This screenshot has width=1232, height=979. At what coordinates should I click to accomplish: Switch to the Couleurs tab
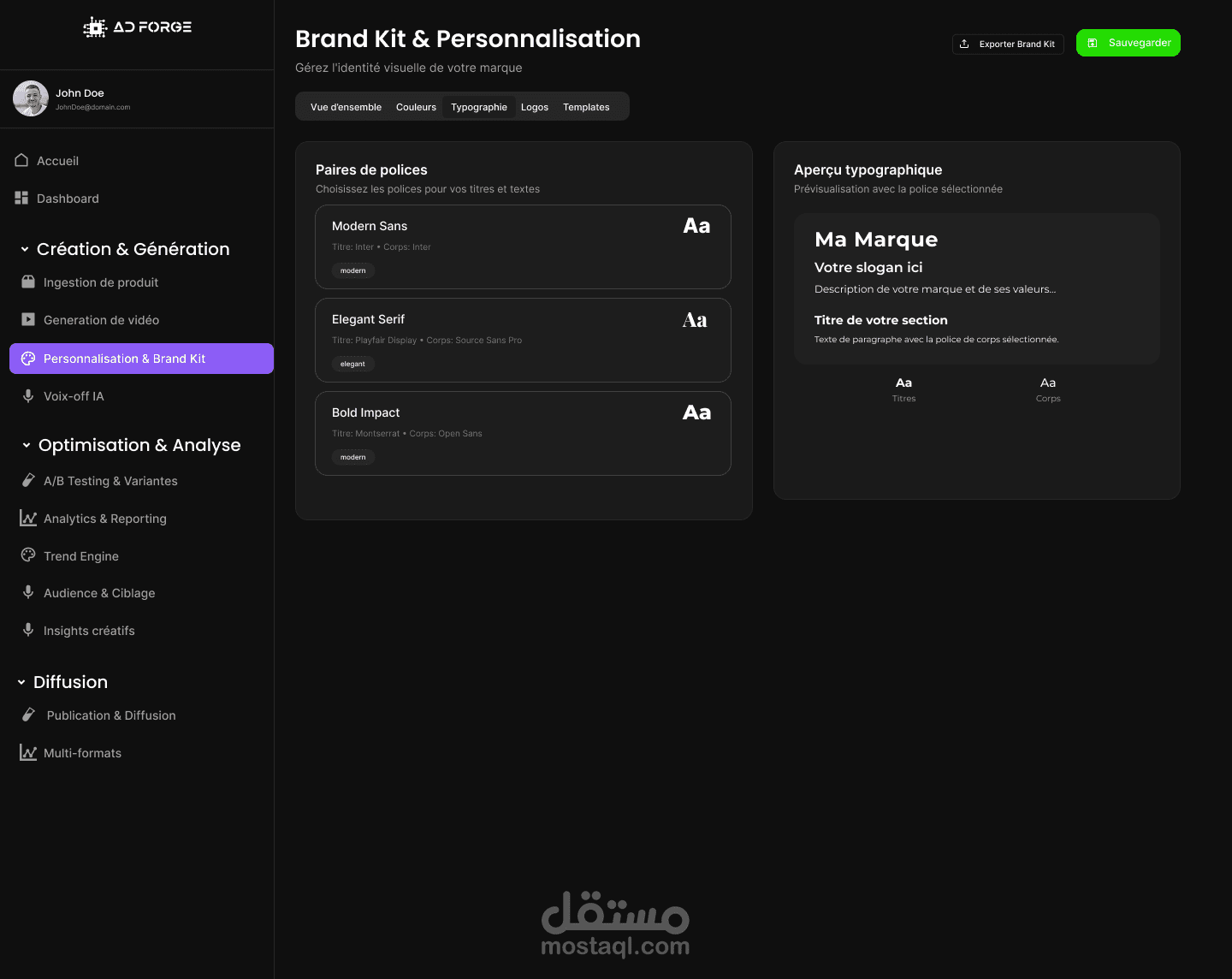point(416,107)
